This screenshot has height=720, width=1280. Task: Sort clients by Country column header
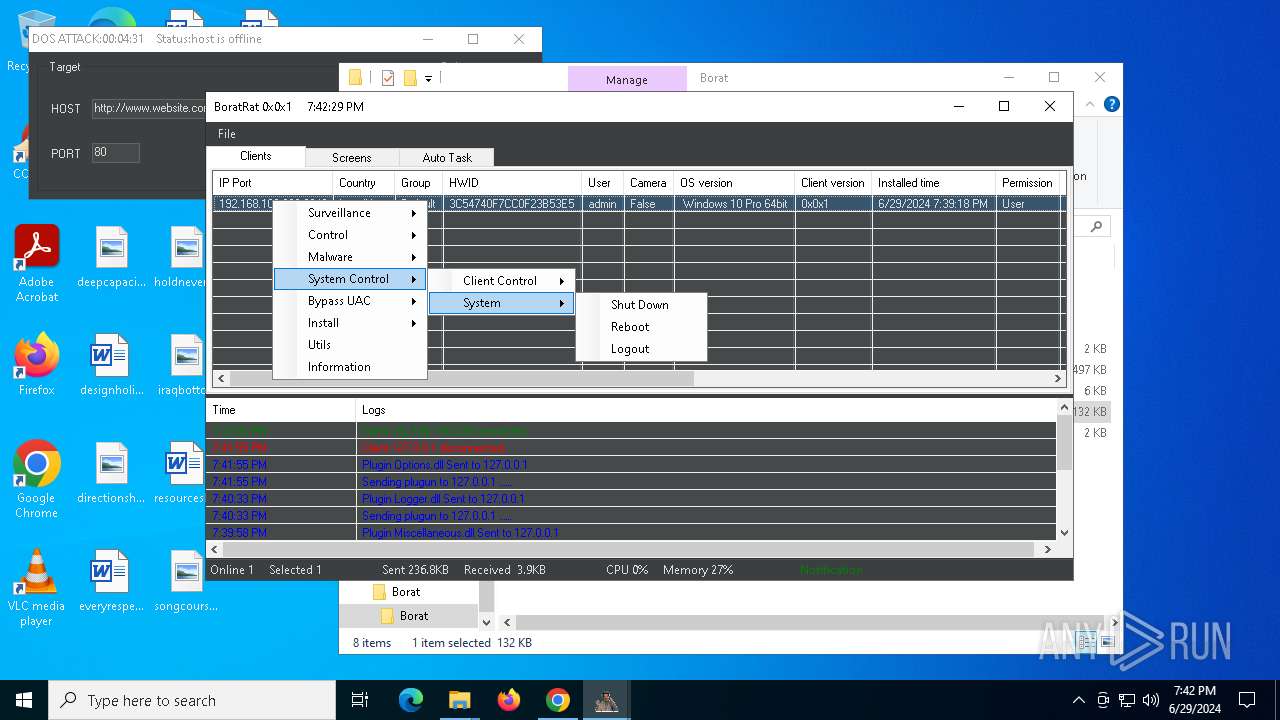363,183
